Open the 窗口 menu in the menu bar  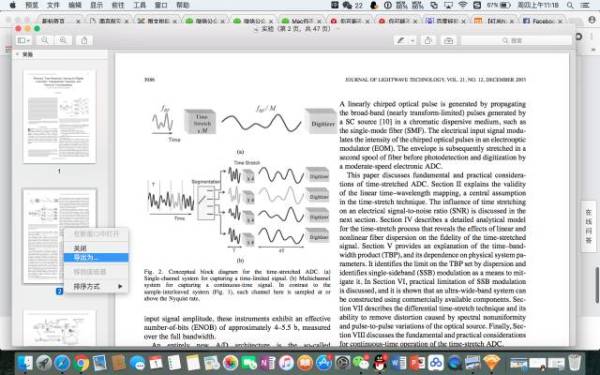pos(161,5)
